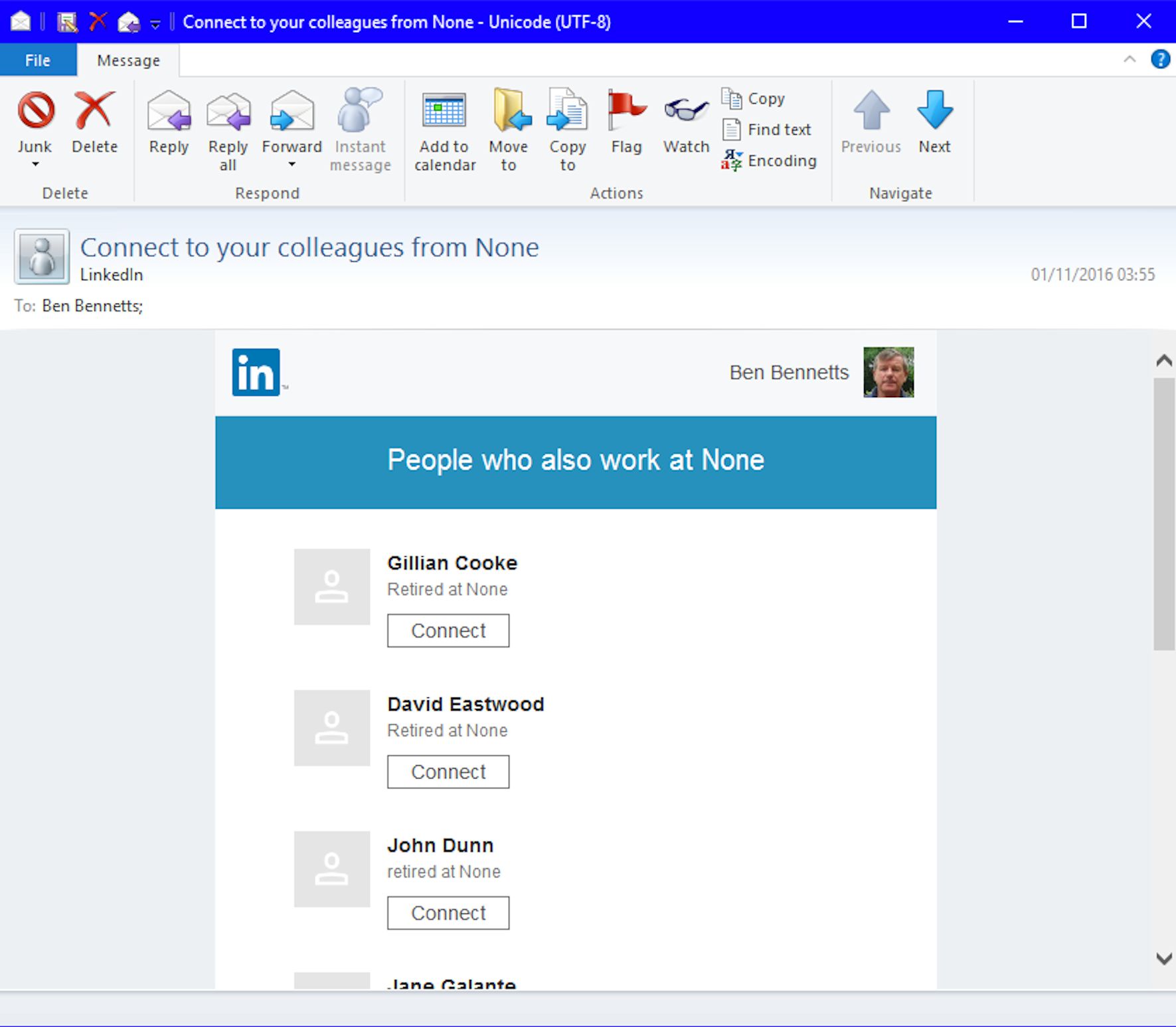The width and height of the screenshot is (1176, 1027).
Task: Expand the Forward dropdown arrow
Action: tap(292, 164)
